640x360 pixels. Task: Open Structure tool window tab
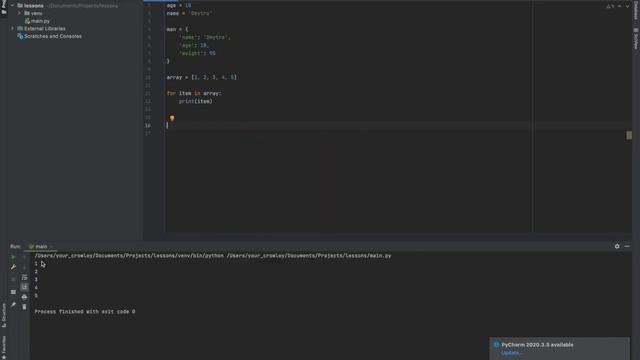tap(4, 316)
